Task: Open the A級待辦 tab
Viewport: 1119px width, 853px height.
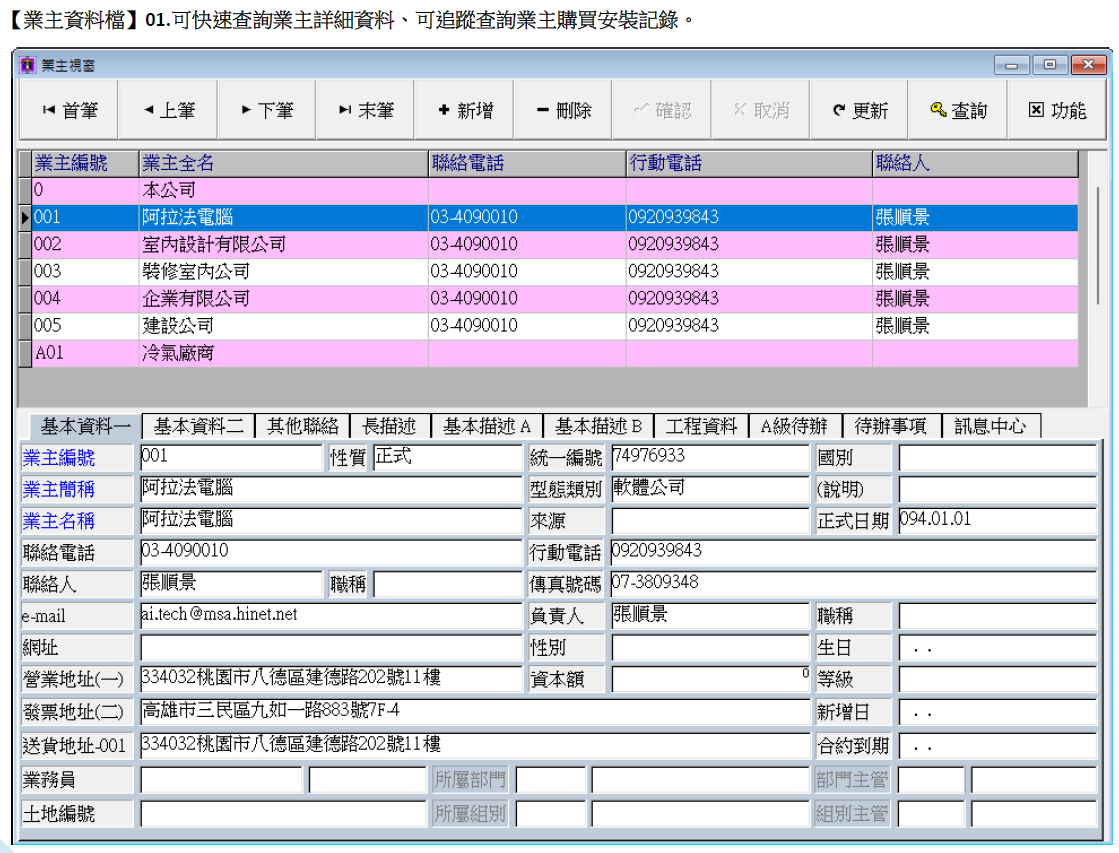Action: (x=794, y=426)
